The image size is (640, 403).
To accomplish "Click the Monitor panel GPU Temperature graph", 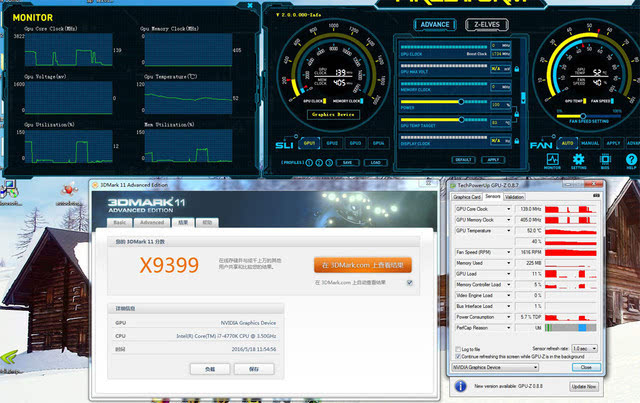I will [188, 98].
